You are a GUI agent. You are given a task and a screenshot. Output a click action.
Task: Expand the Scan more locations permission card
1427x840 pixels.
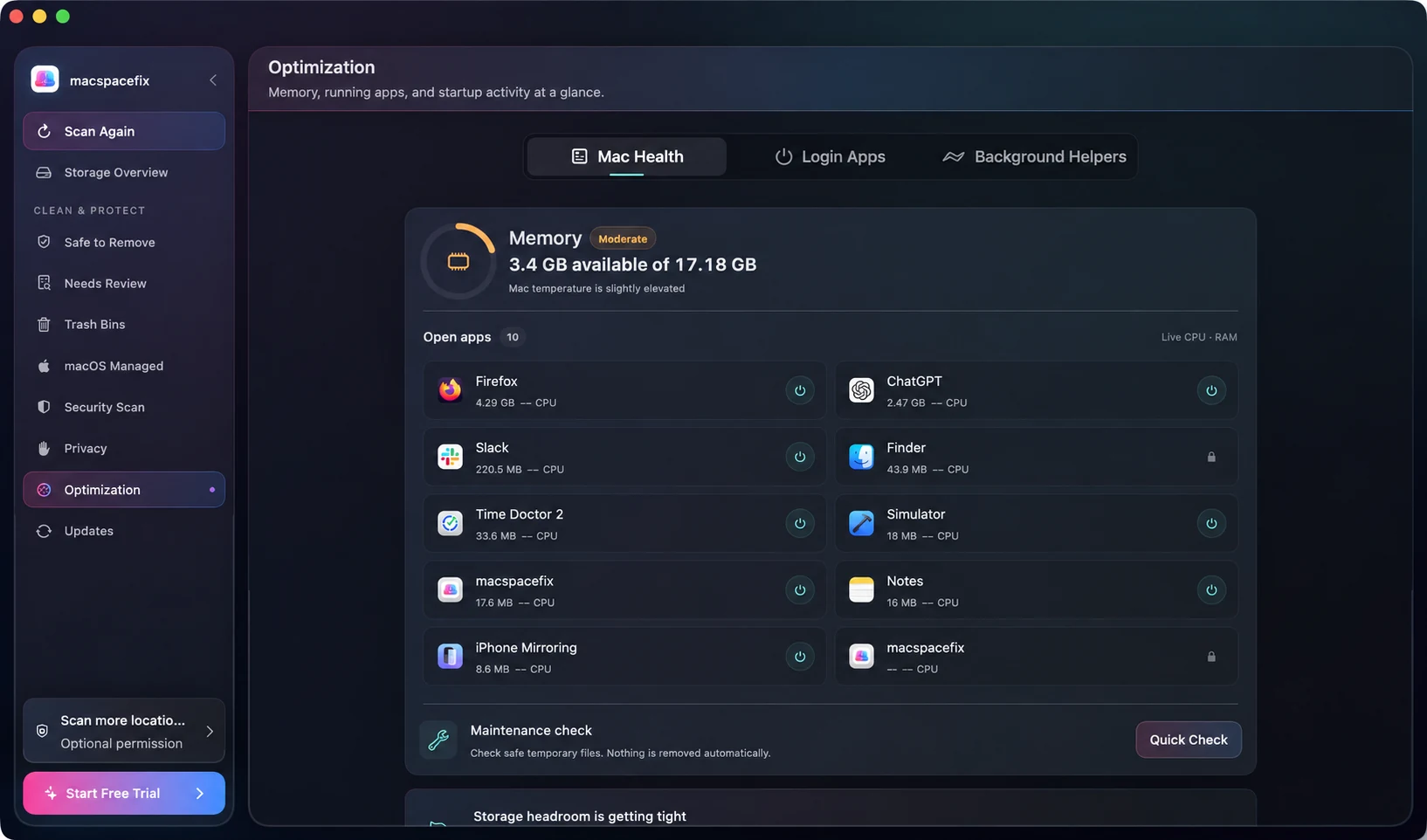pos(124,731)
